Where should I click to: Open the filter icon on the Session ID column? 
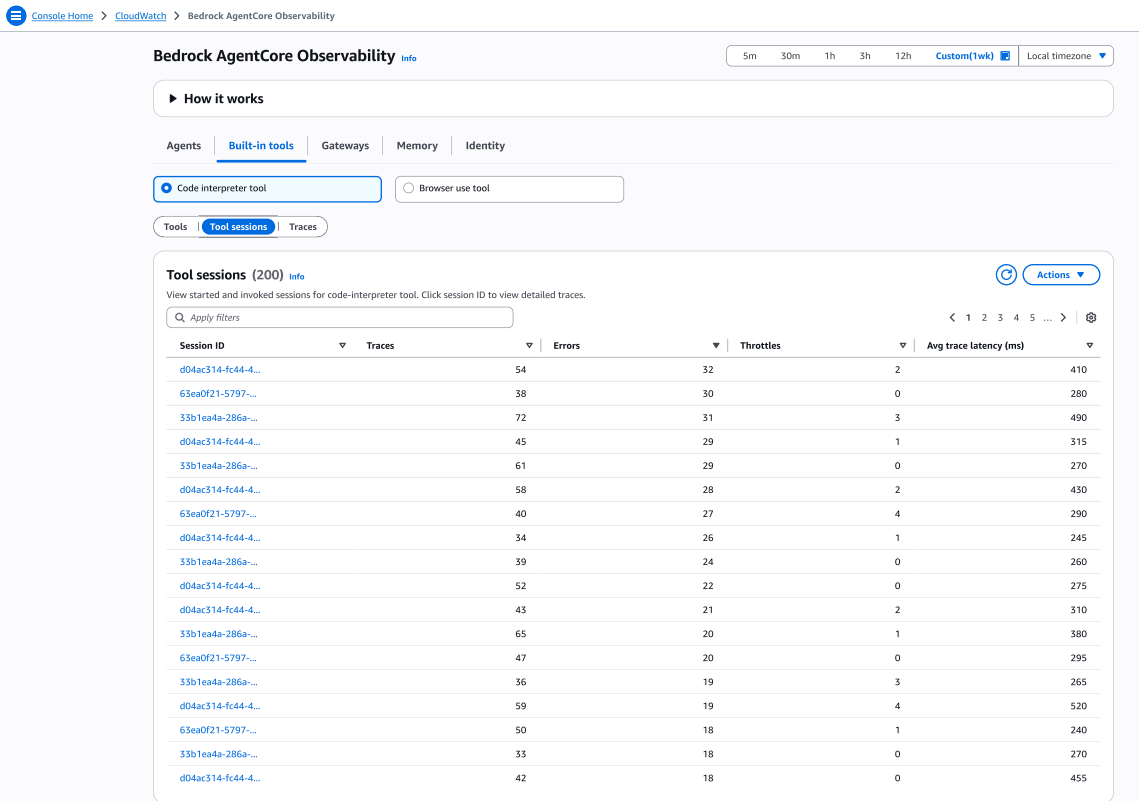pyautogui.click(x=342, y=345)
